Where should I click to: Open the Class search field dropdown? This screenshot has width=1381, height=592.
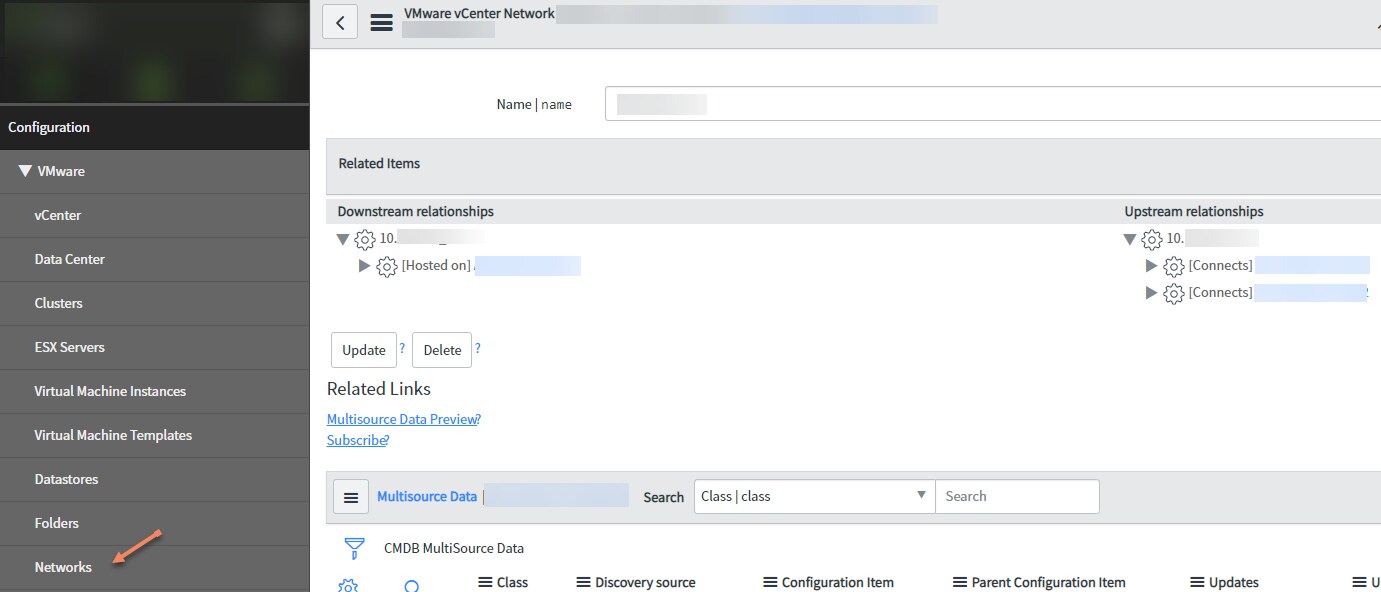coord(814,496)
